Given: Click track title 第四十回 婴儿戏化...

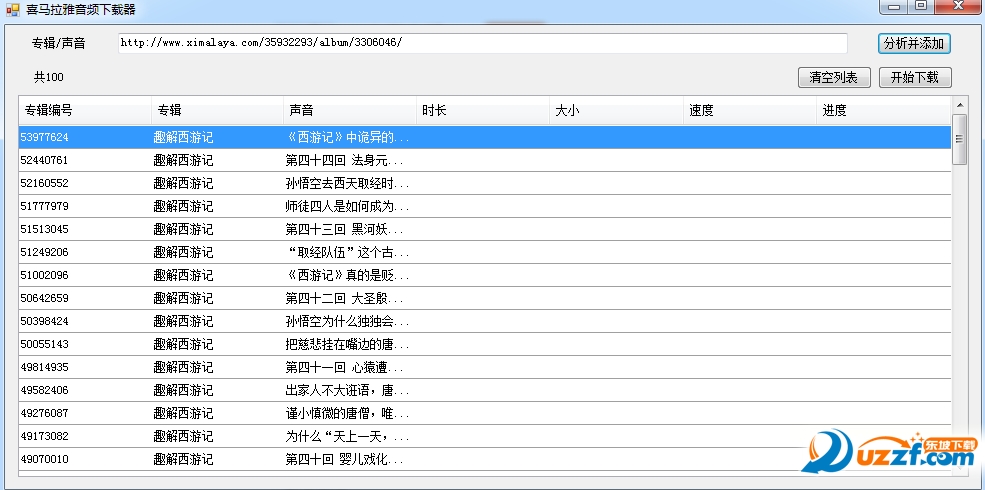Looking at the screenshot, I should (x=344, y=459).
